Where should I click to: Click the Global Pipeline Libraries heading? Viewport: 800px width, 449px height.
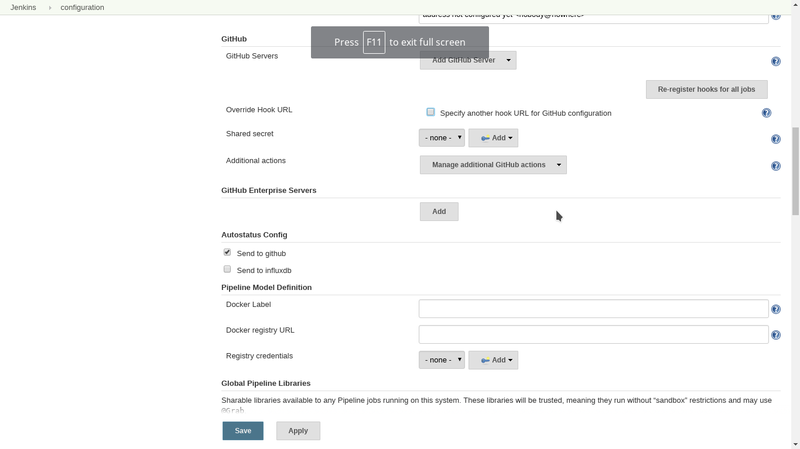click(266, 383)
